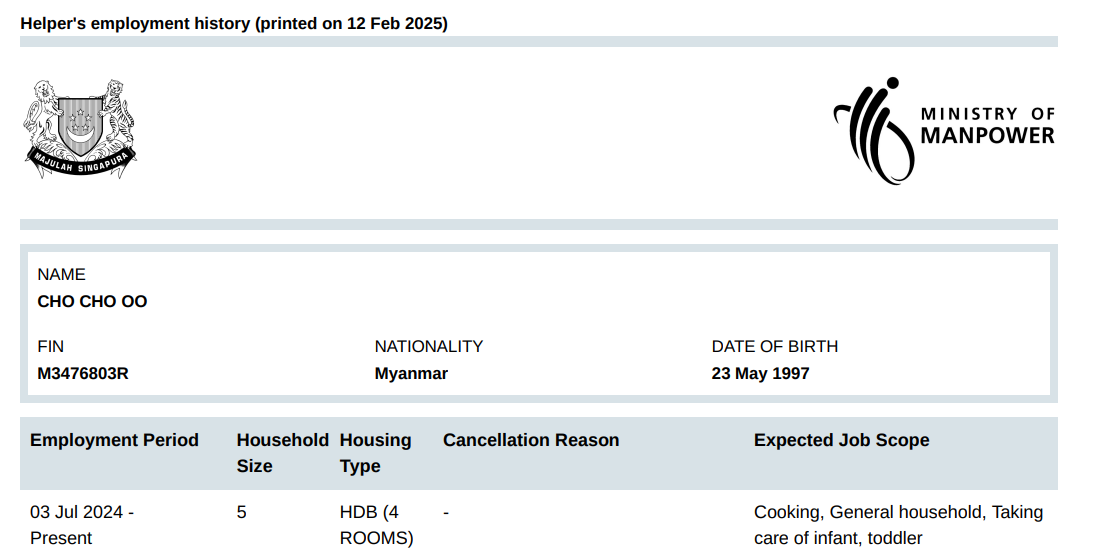Click the Employment Period column header
Image resolution: width=1100 pixels, height=559 pixels.
pos(114,440)
